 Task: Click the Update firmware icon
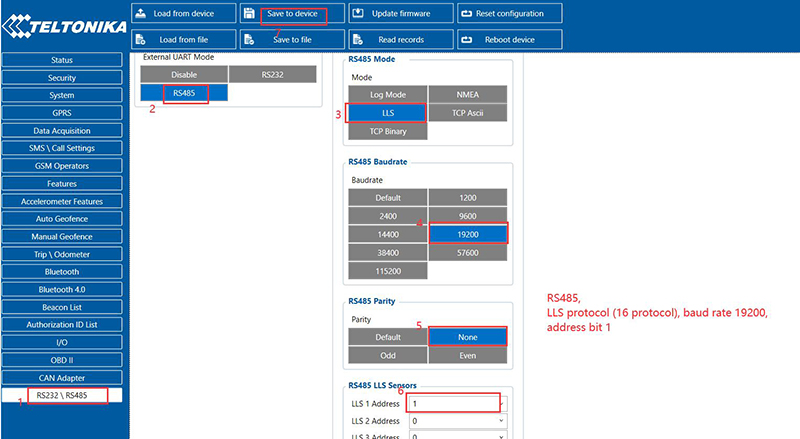click(x=358, y=14)
